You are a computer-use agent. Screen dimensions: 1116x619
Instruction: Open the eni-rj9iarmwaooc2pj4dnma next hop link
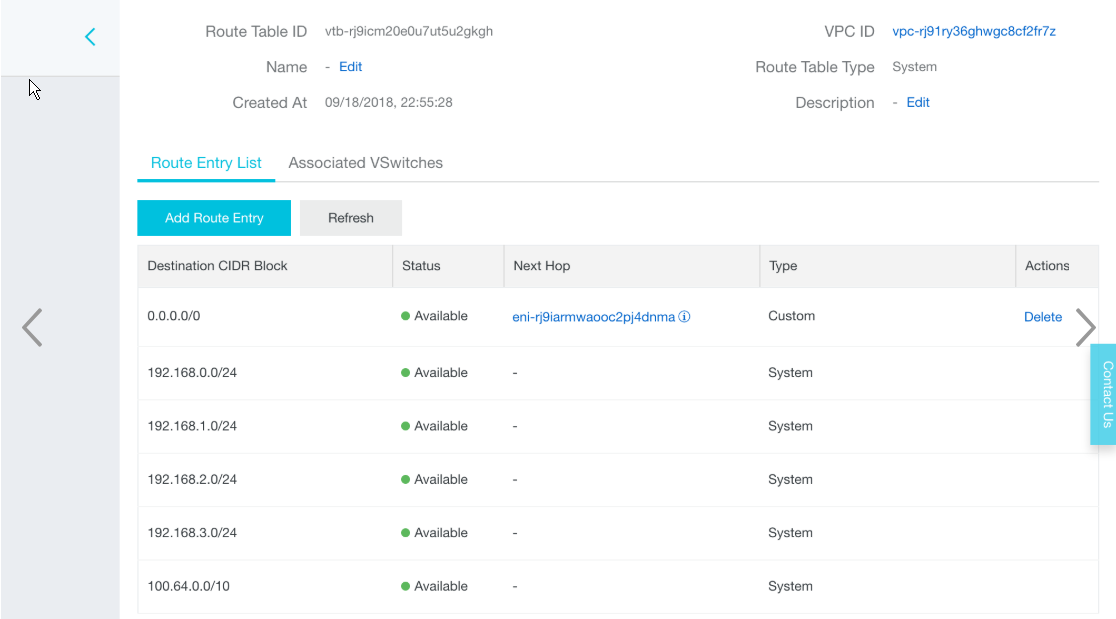[x=594, y=317]
